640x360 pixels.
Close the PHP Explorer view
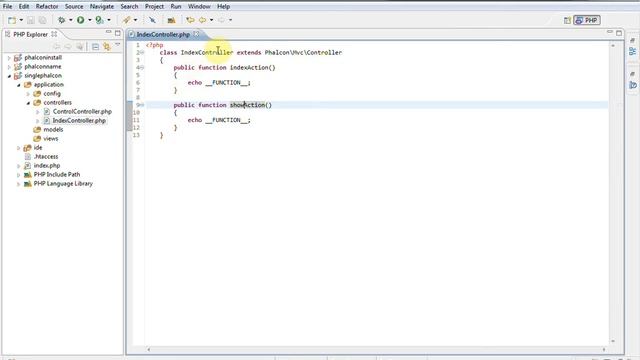54,34
